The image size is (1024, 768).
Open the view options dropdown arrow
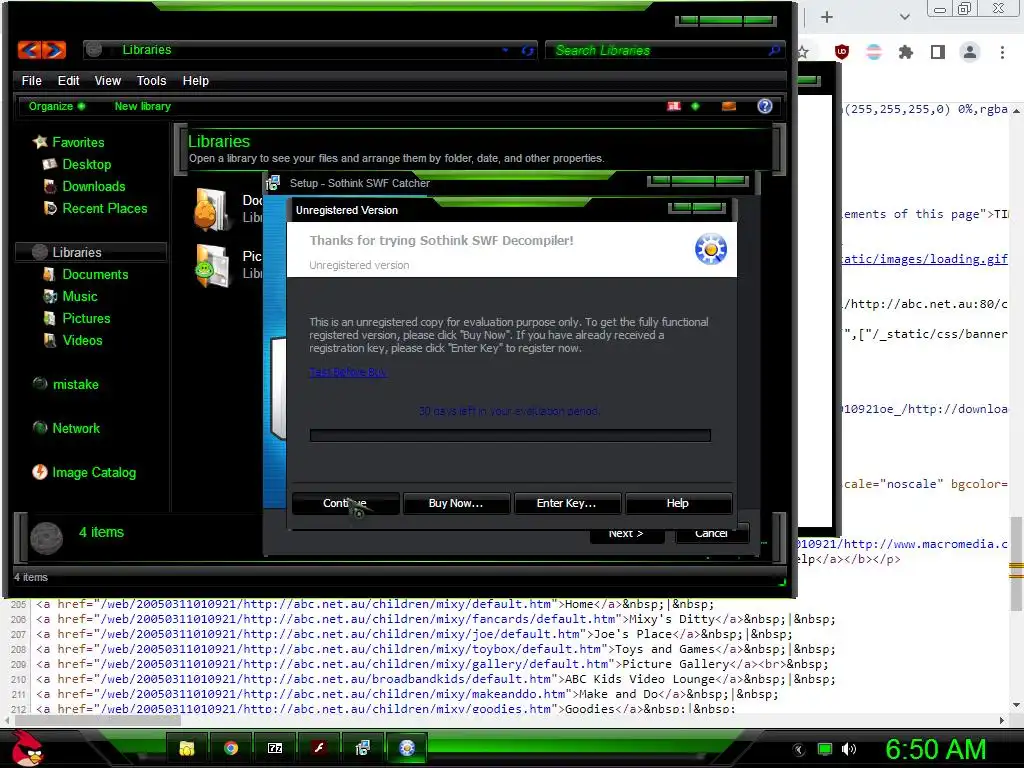695,106
